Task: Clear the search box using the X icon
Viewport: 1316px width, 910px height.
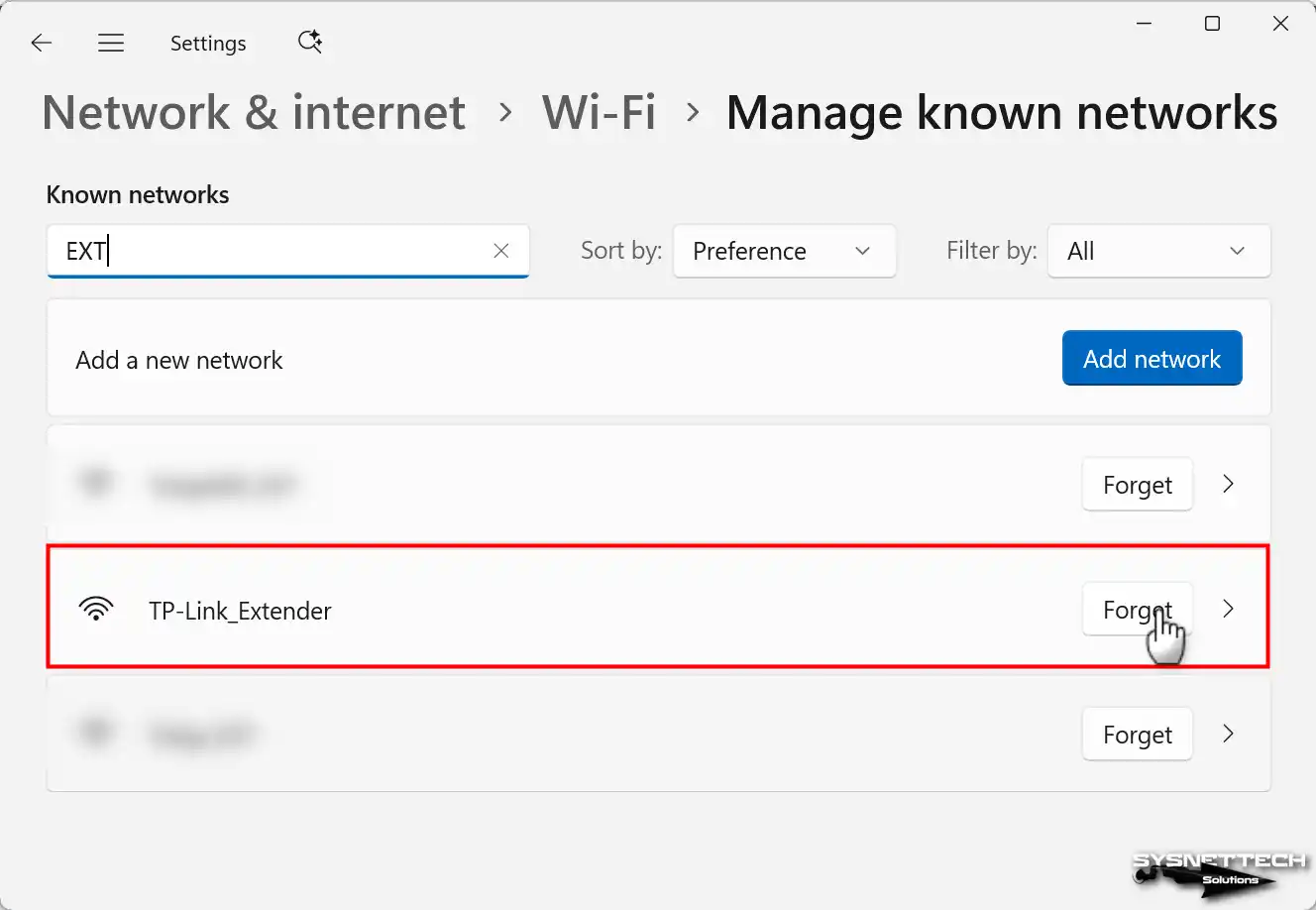Action: point(501,251)
